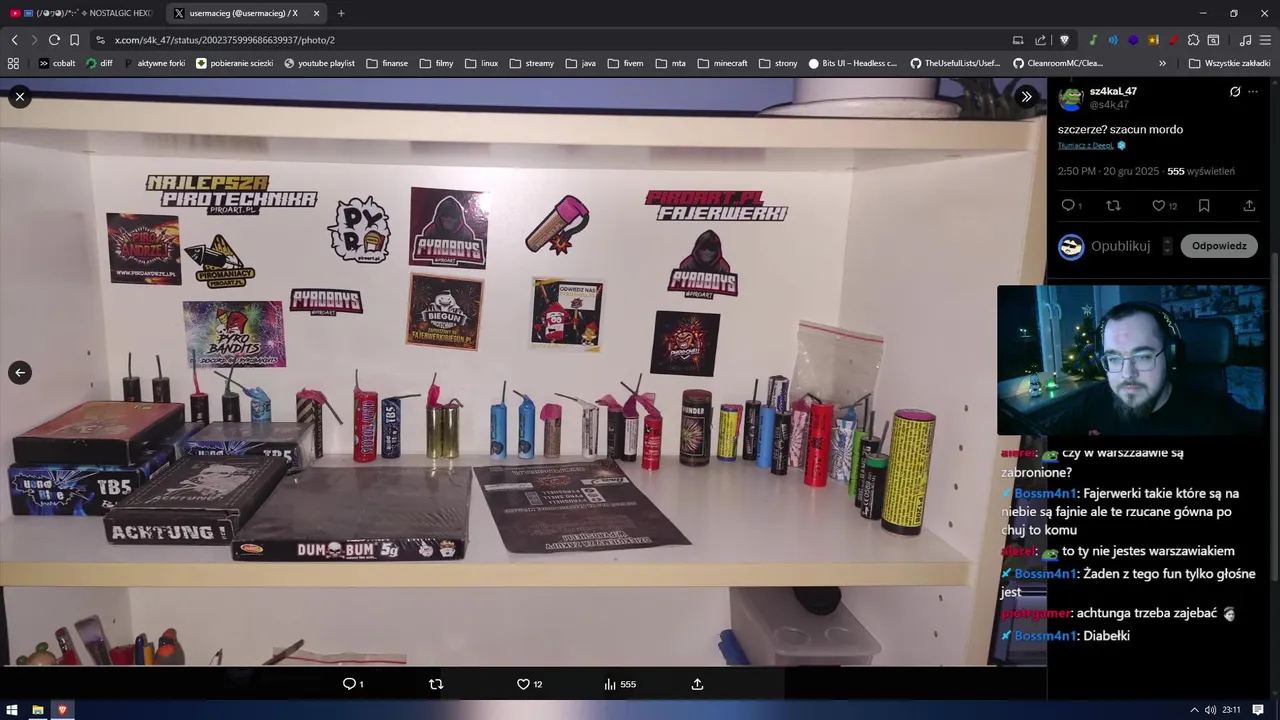Reload the current page

(54, 40)
